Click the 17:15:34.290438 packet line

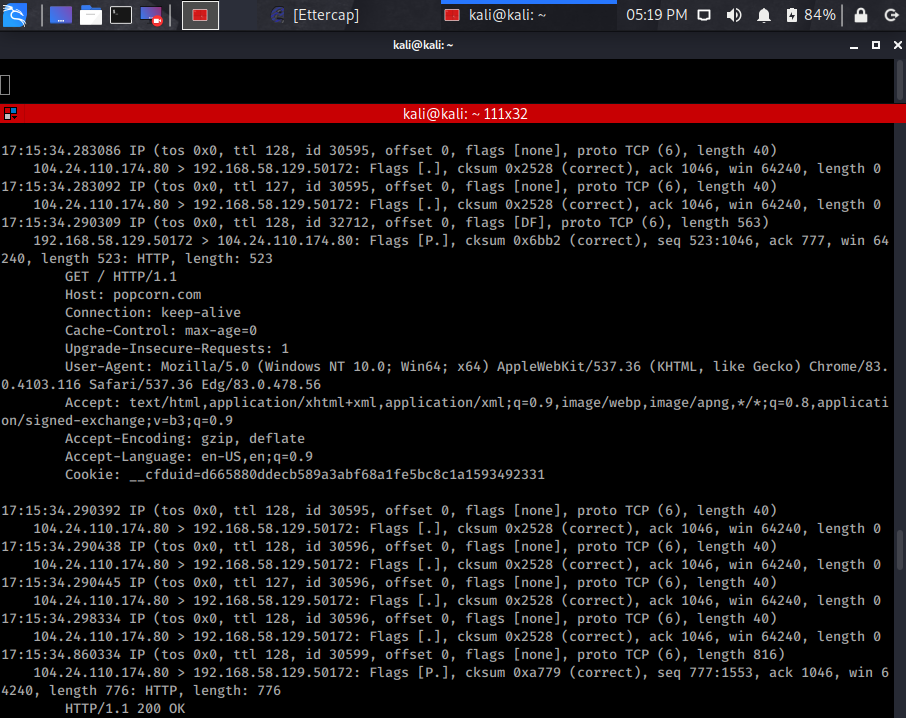point(389,546)
